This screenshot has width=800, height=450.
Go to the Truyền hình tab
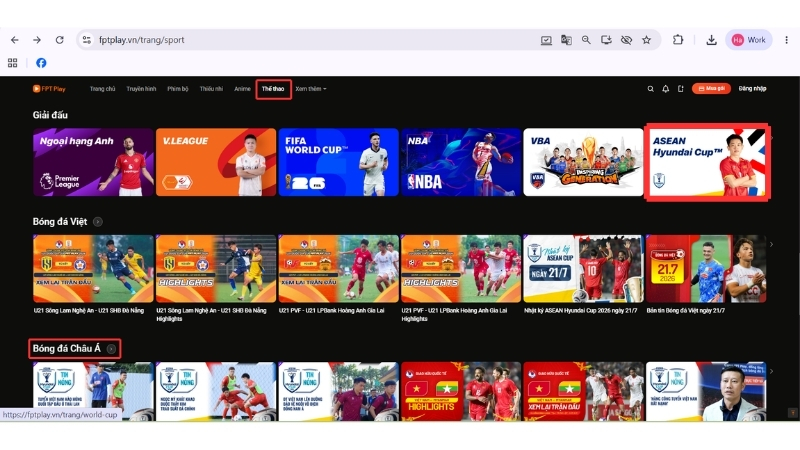(x=141, y=89)
